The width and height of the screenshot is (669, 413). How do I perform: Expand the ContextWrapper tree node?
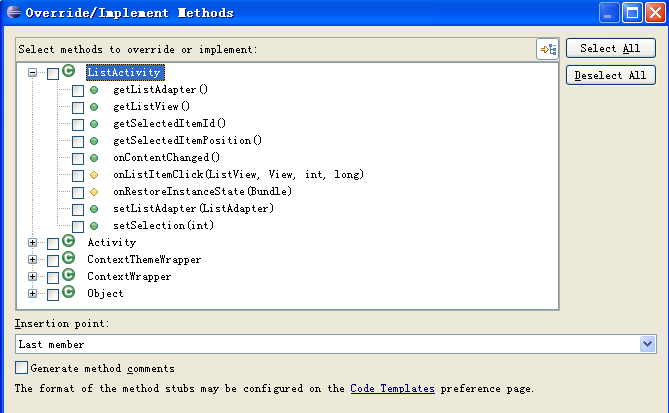click(33, 277)
